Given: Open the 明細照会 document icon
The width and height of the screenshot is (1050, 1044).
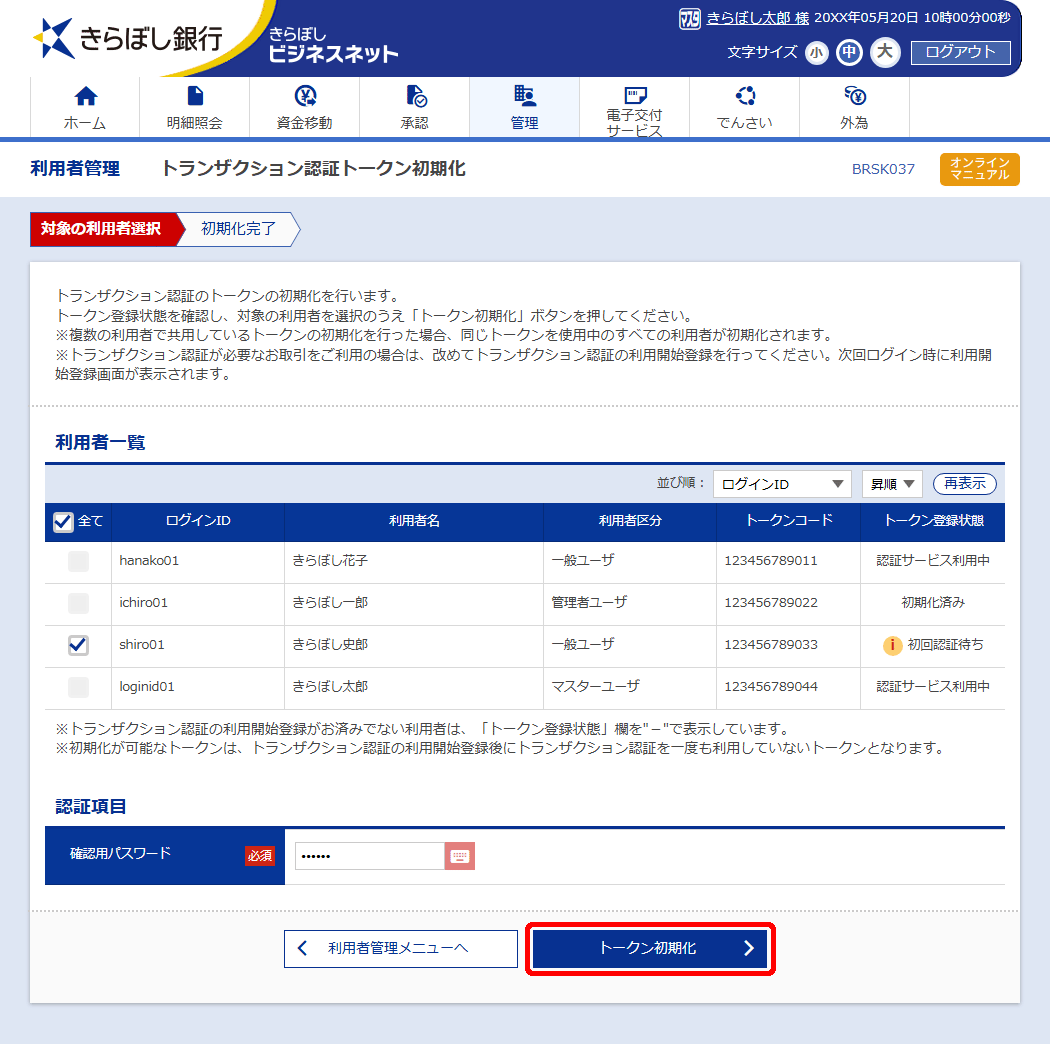Looking at the screenshot, I should point(195,96).
